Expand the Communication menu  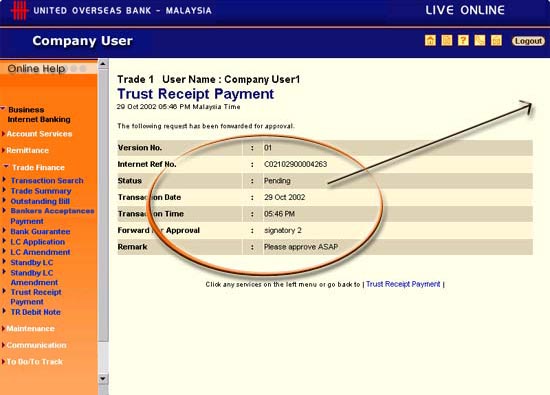click(x=36, y=345)
